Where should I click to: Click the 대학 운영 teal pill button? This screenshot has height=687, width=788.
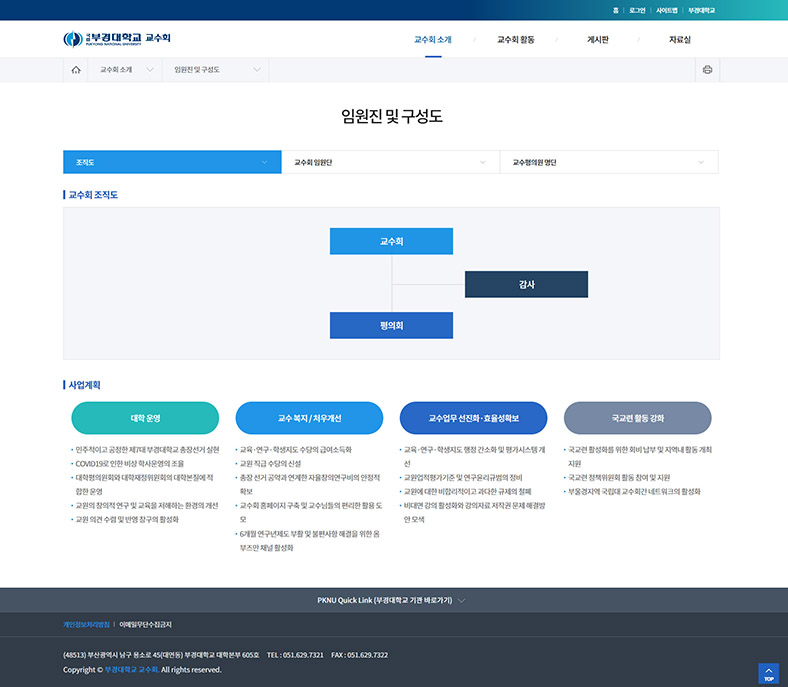coord(145,418)
